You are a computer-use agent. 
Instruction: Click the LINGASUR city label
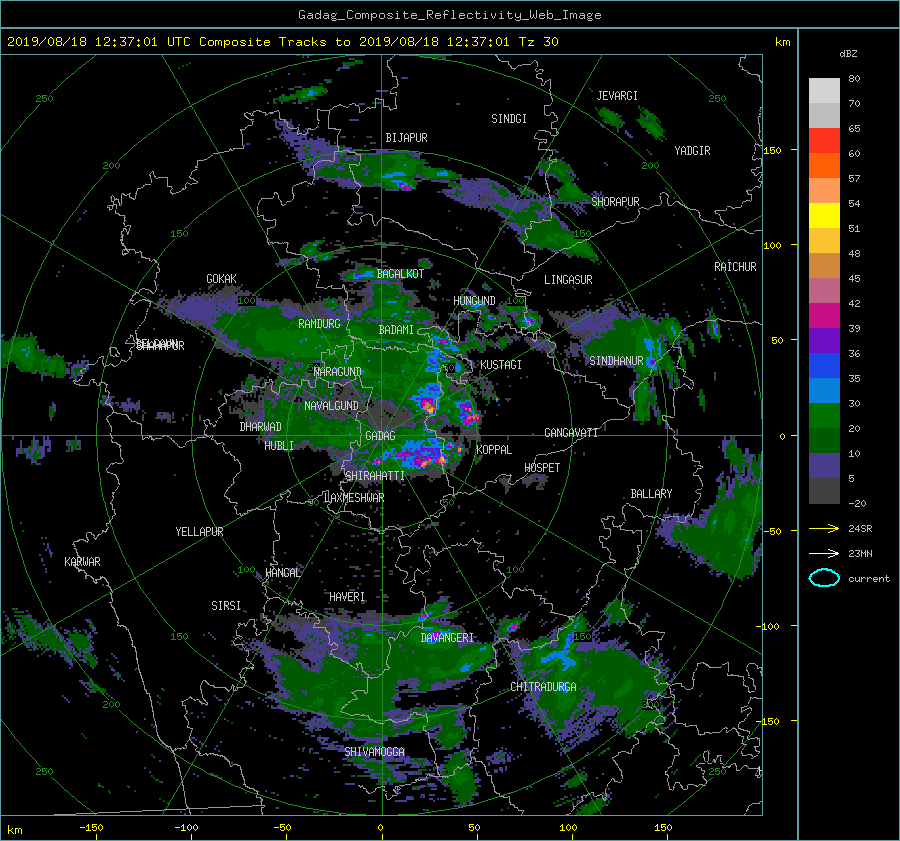coord(568,280)
